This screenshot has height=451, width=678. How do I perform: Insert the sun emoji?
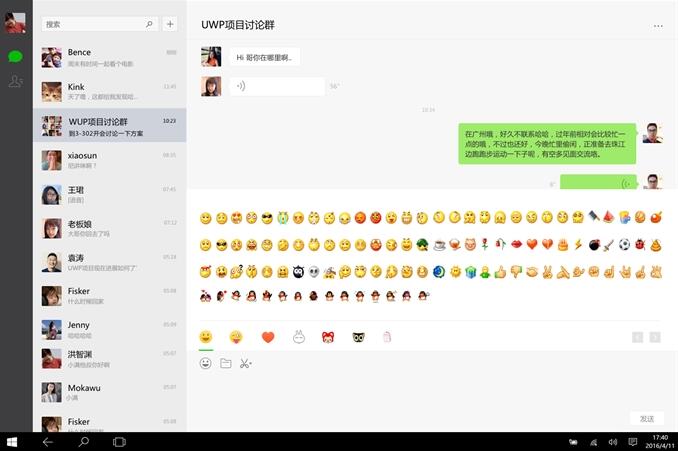point(455,272)
